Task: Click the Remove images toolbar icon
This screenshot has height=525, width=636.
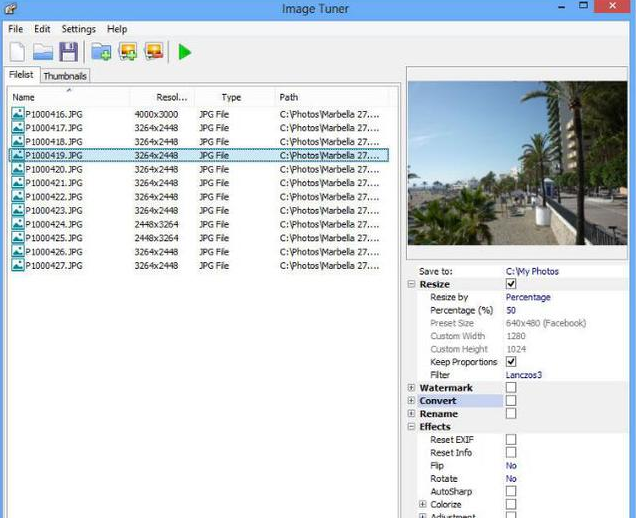Action: (x=154, y=52)
